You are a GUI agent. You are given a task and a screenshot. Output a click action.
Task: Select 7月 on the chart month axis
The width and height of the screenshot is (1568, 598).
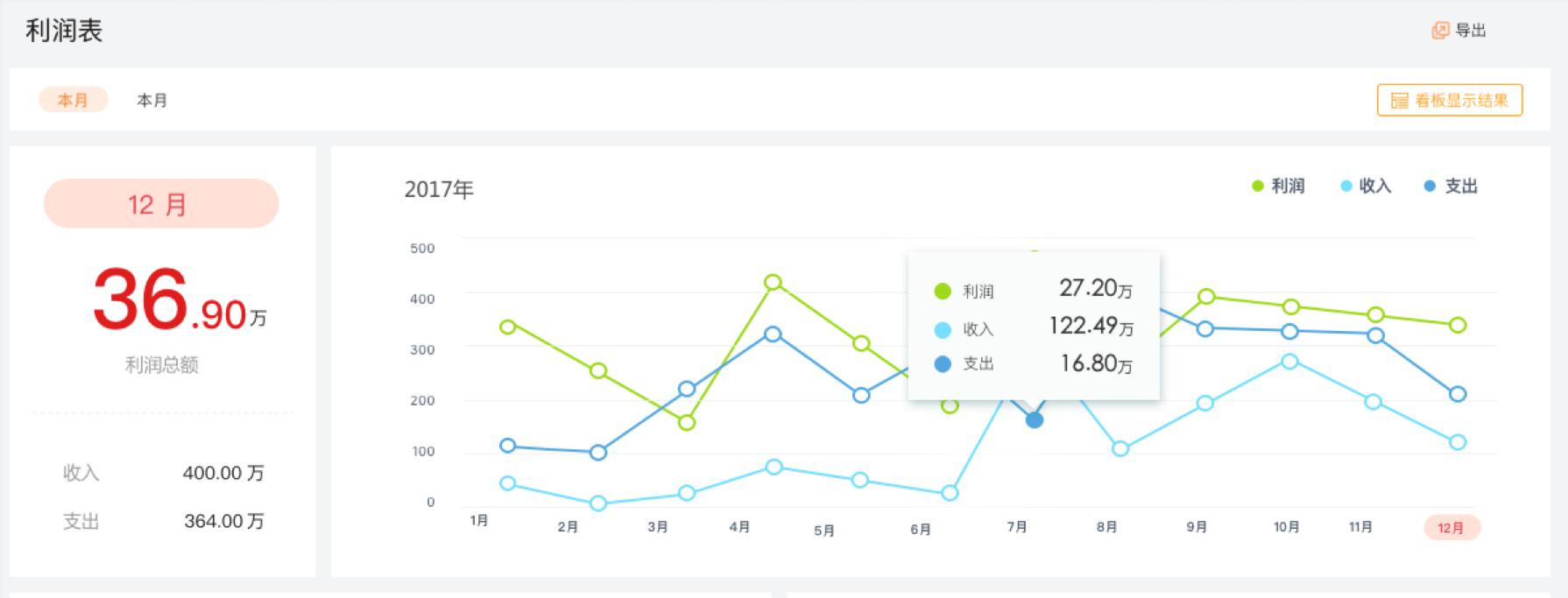point(1017,526)
